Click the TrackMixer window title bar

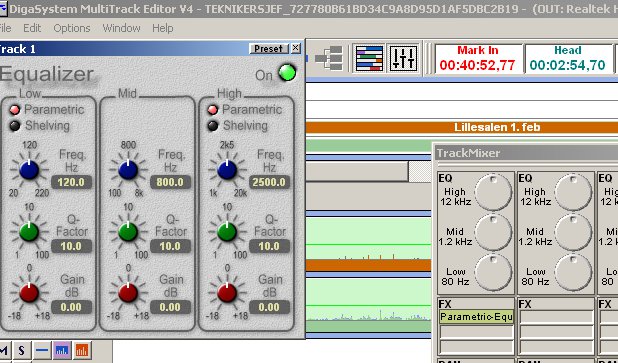pyautogui.click(x=527, y=153)
